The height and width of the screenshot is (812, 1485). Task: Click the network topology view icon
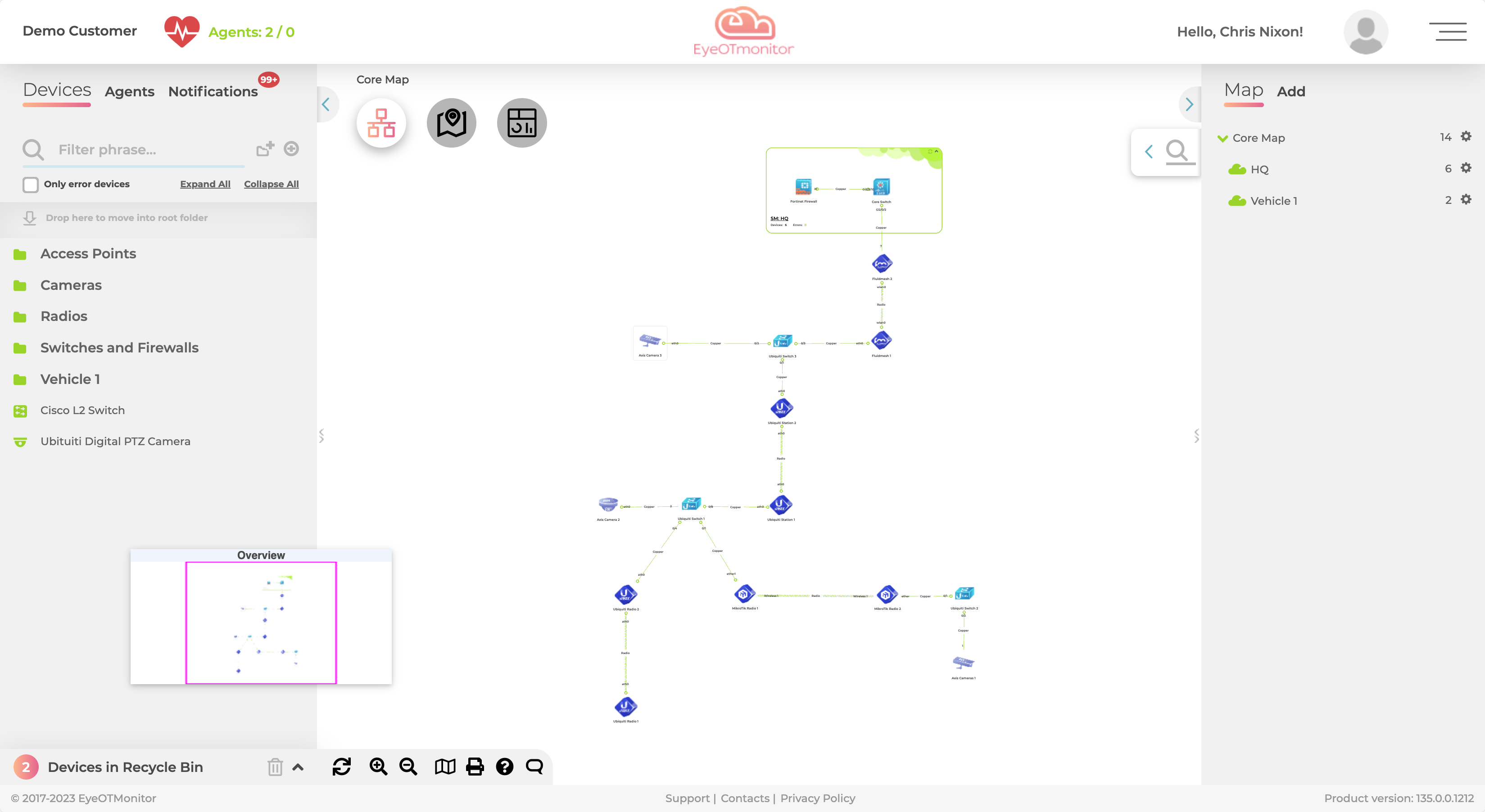pyautogui.click(x=381, y=123)
